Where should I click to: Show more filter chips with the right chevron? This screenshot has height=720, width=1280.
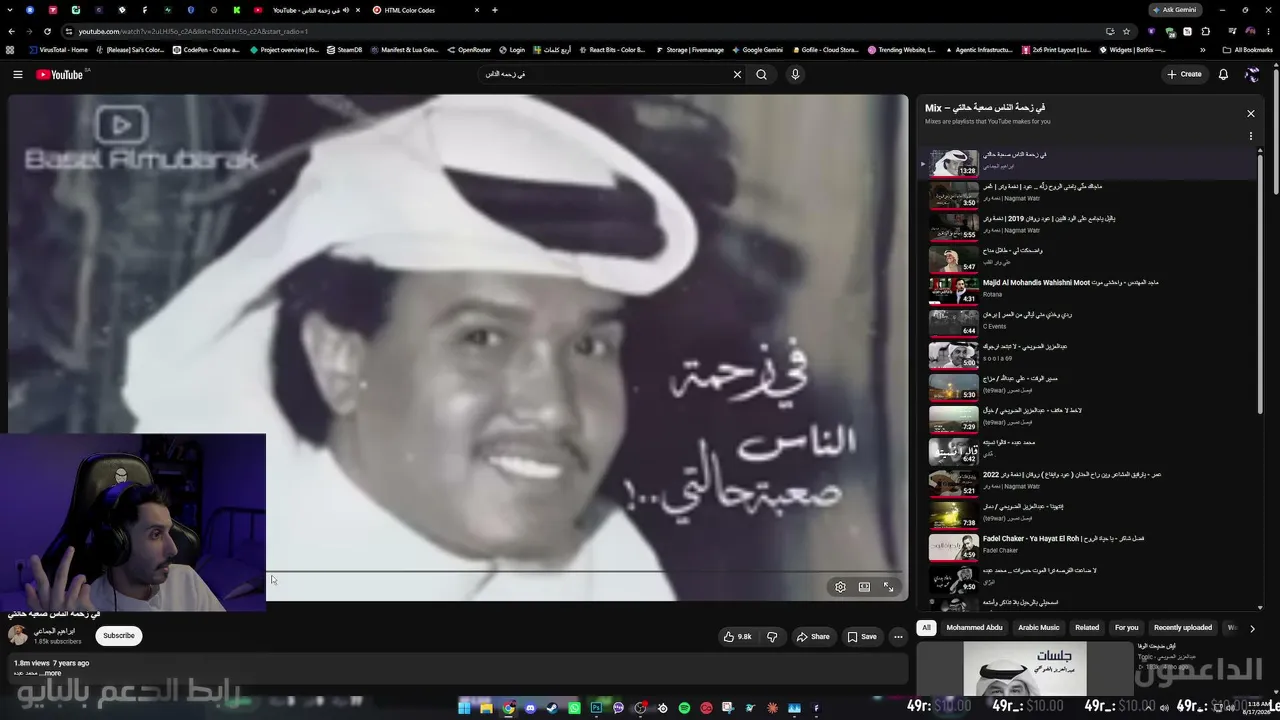(x=1251, y=628)
